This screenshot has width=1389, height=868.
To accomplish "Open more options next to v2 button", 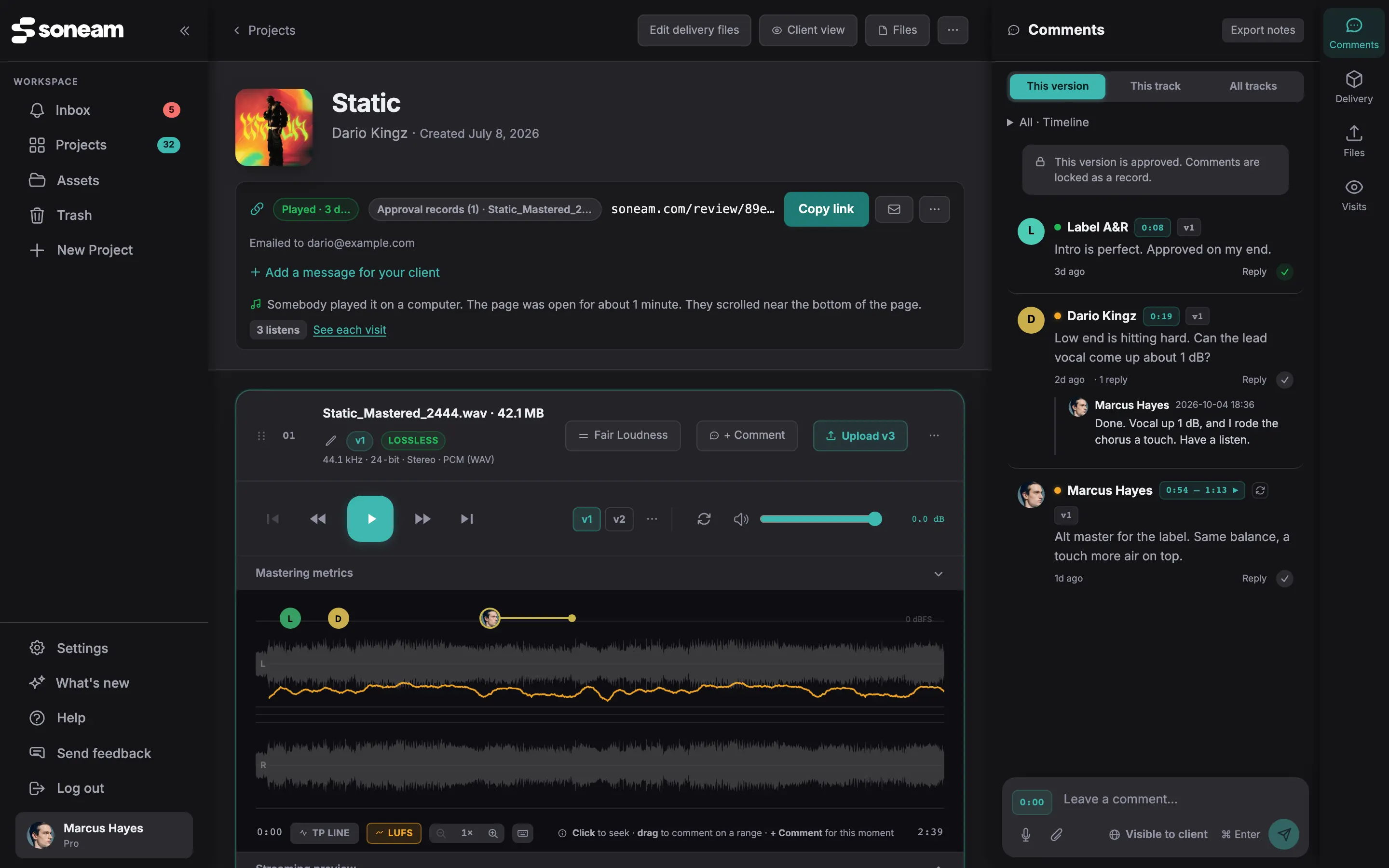I will pyautogui.click(x=652, y=519).
